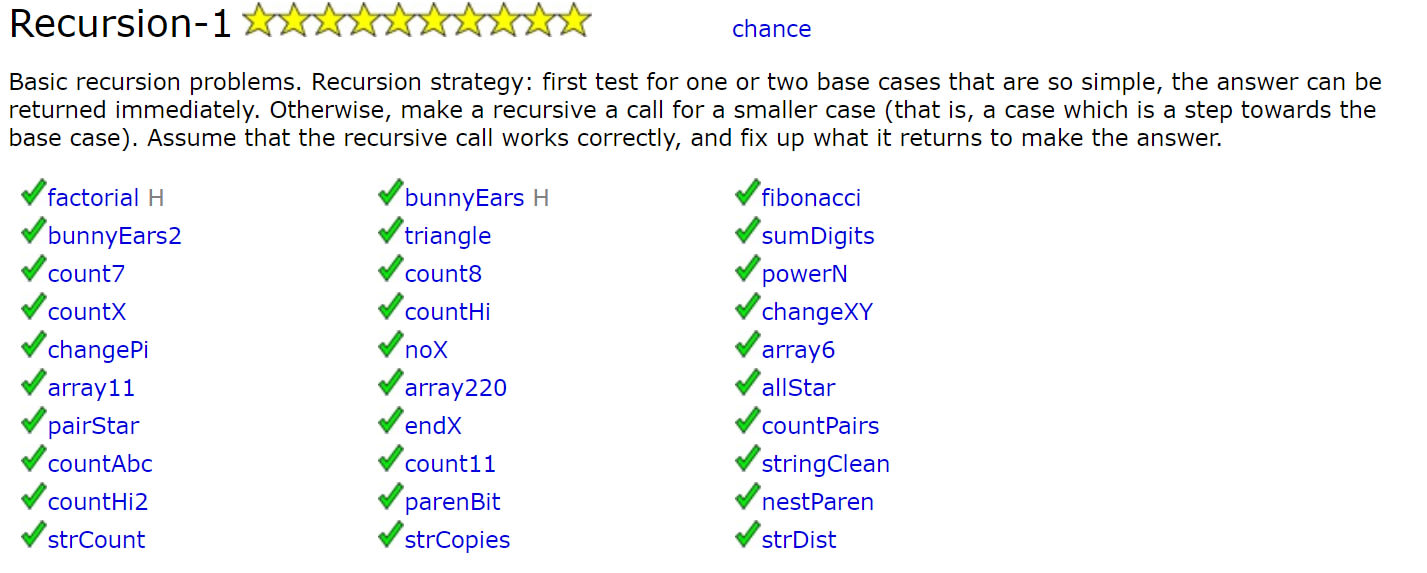Click the green checkmark beside fibonacci
The width and height of the screenshot is (1427, 573).
[747, 194]
